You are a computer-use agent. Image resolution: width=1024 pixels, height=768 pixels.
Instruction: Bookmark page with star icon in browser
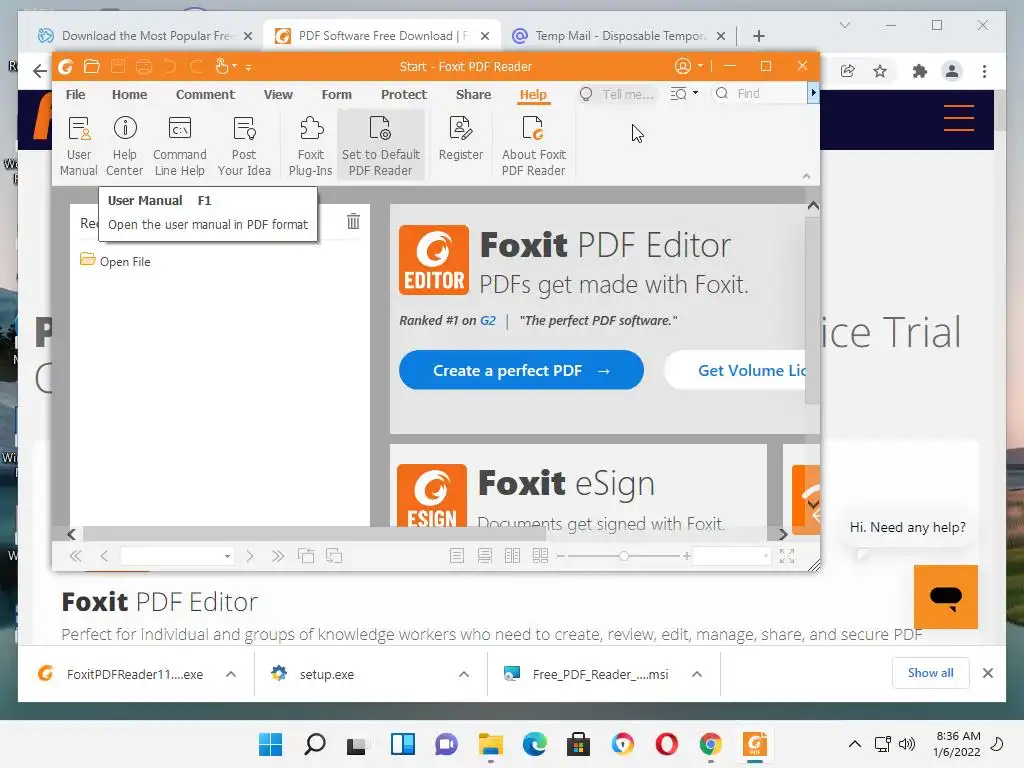[x=880, y=71]
